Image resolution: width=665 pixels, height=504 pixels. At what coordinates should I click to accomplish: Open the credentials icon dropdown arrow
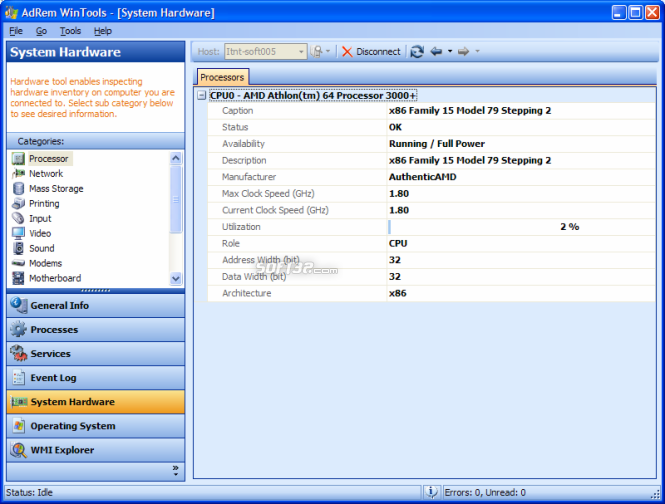328,51
